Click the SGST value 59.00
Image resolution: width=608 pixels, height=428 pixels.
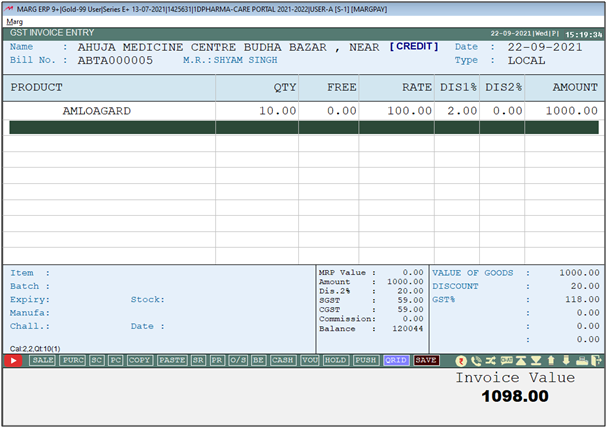pos(411,300)
